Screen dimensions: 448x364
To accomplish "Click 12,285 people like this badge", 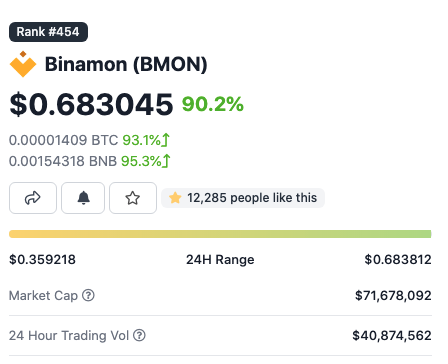I will coord(243,198).
